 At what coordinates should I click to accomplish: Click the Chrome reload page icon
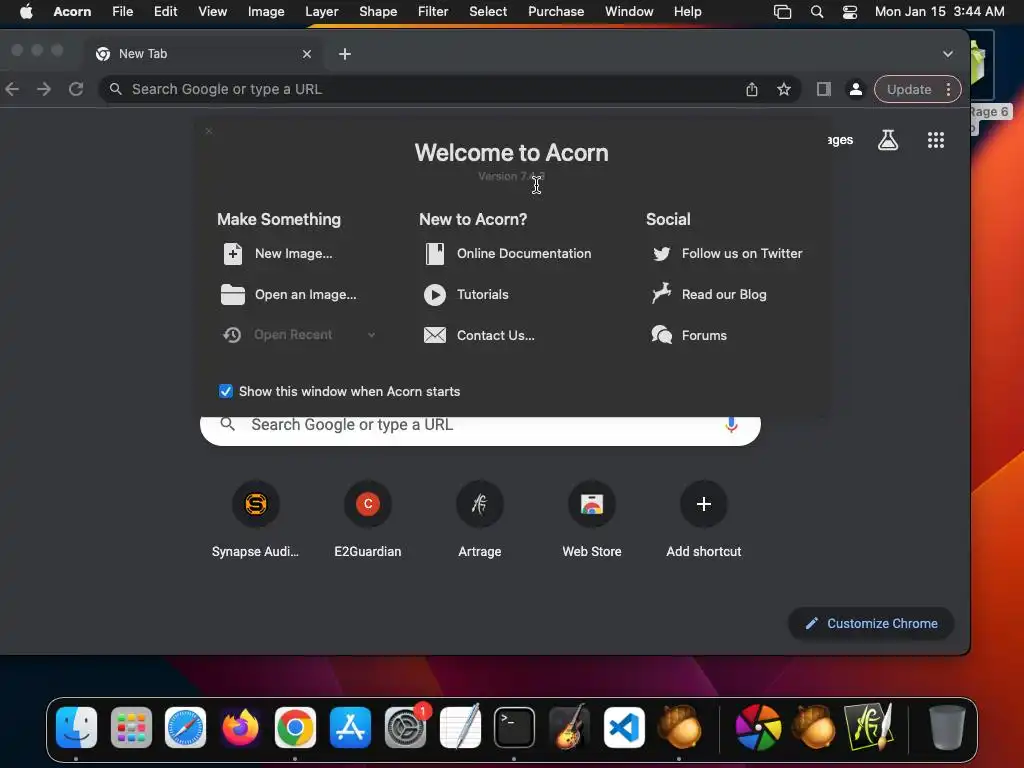pyautogui.click(x=76, y=89)
